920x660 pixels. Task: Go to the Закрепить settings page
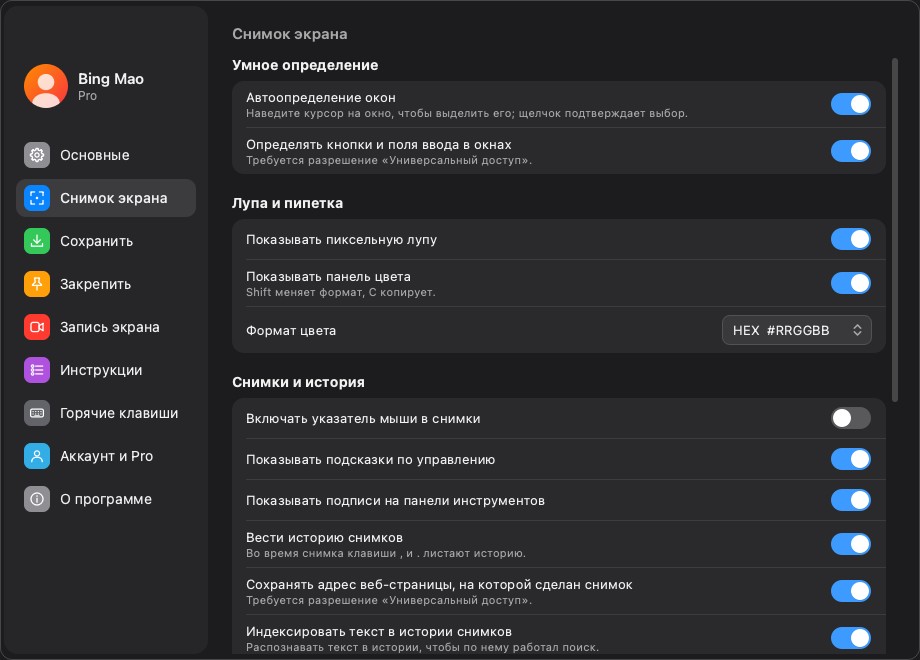(x=106, y=284)
